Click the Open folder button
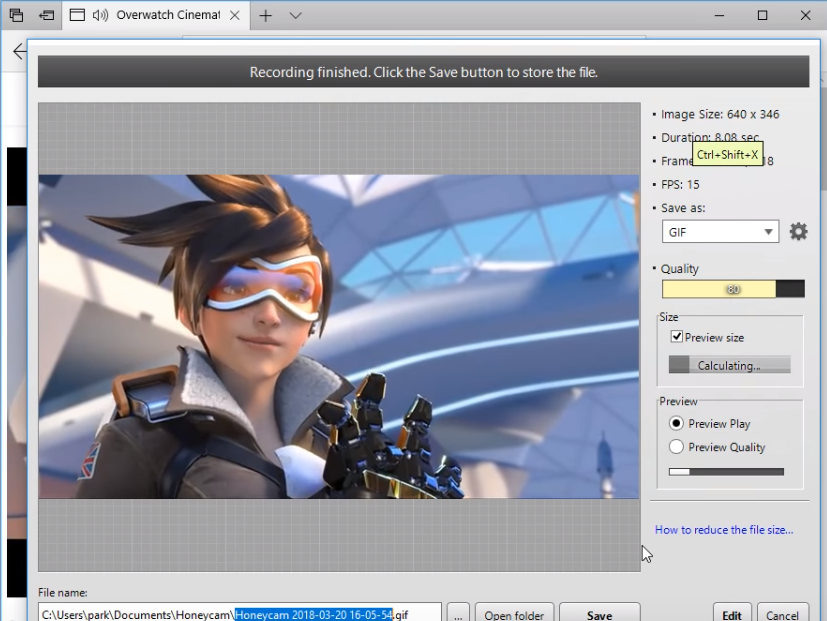This screenshot has height=621, width=827. [514, 613]
